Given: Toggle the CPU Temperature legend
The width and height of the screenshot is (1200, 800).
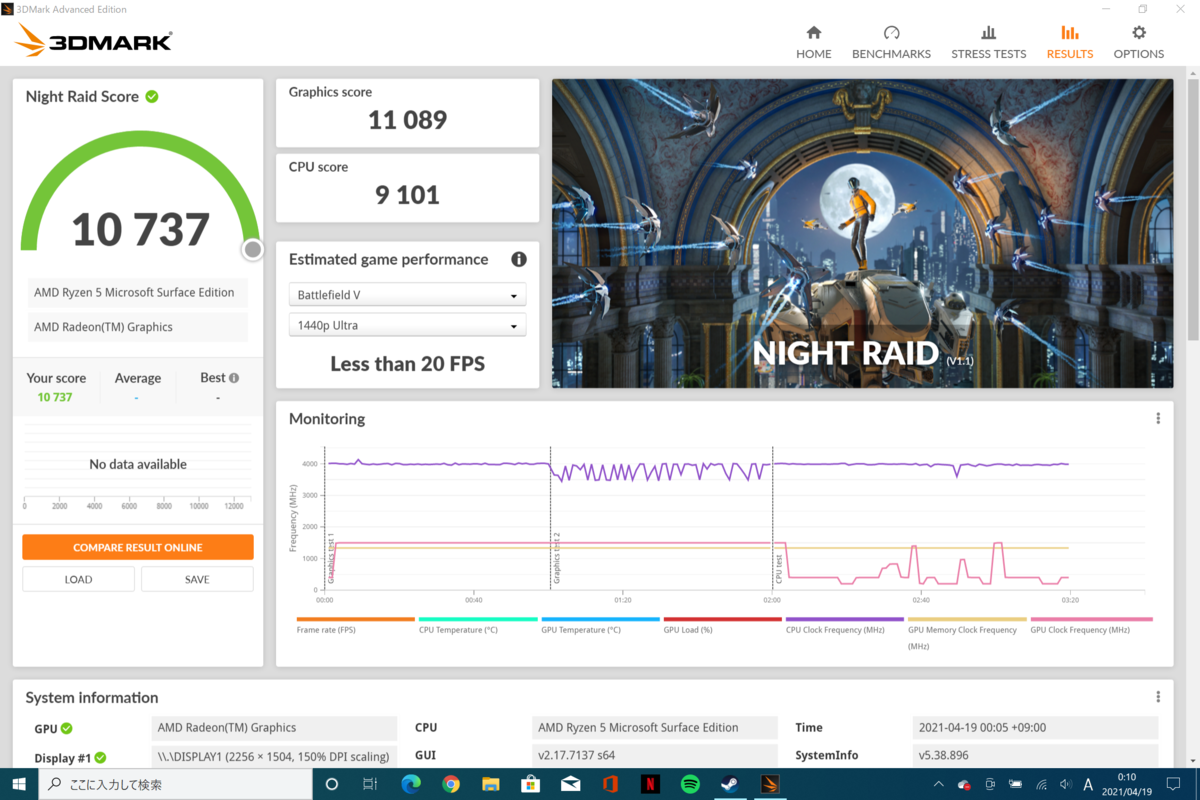Looking at the screenshot, I should click(x=477, y=626).
